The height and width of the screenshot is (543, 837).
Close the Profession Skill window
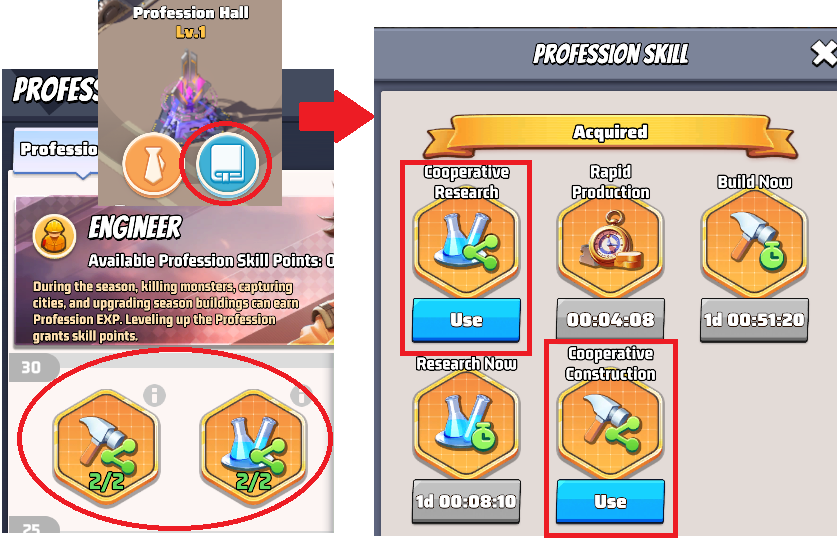(824, 54)
